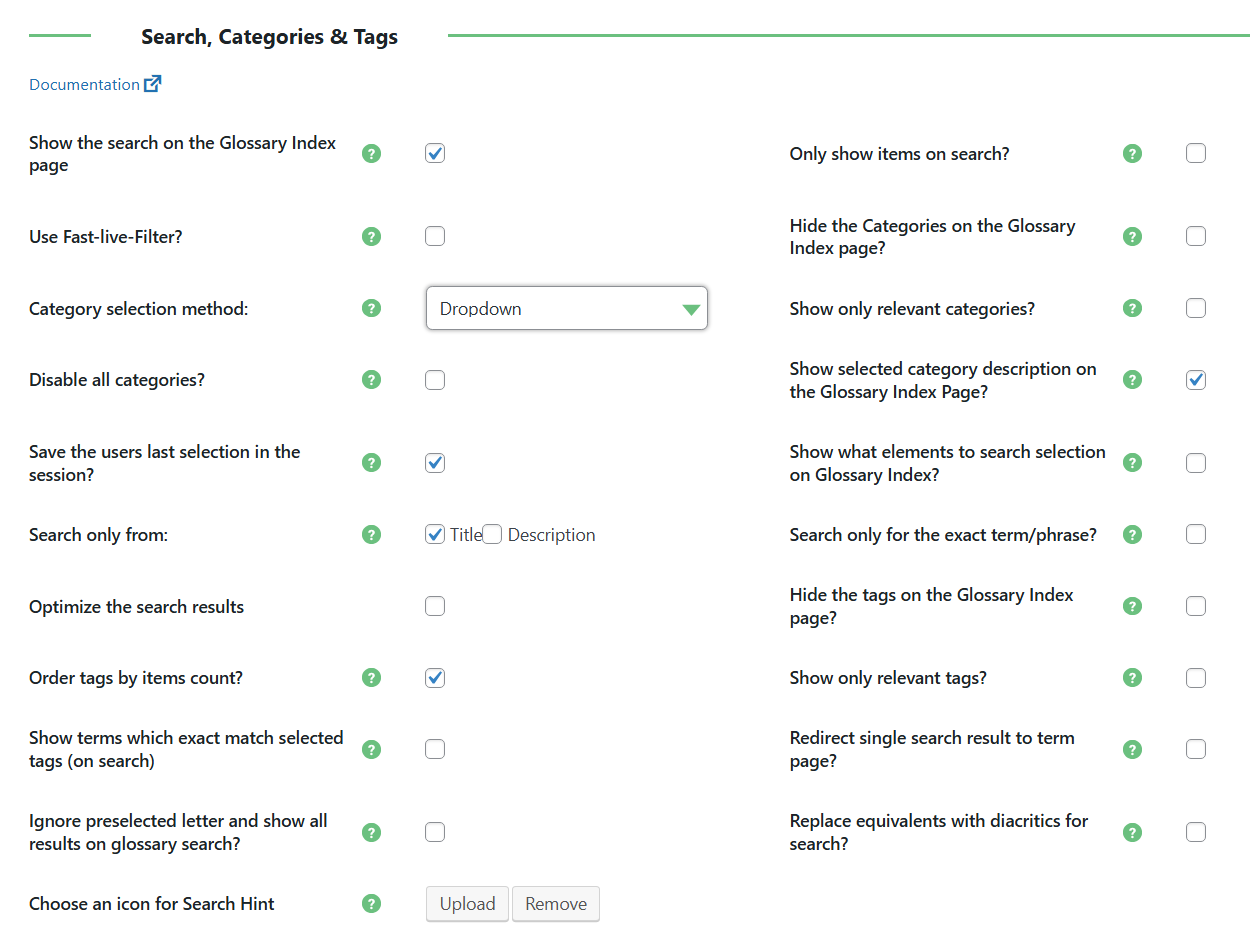Click help icon for Category selection method

click(372, 308)
